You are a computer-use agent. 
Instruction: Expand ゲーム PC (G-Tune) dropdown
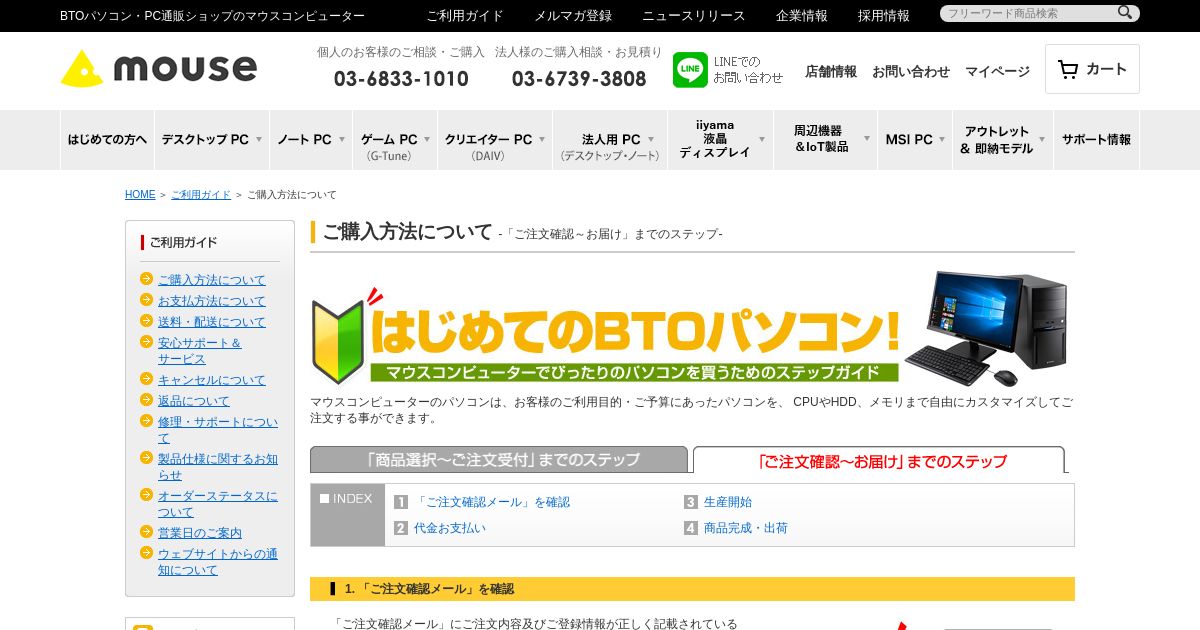[x=395, y=140]
